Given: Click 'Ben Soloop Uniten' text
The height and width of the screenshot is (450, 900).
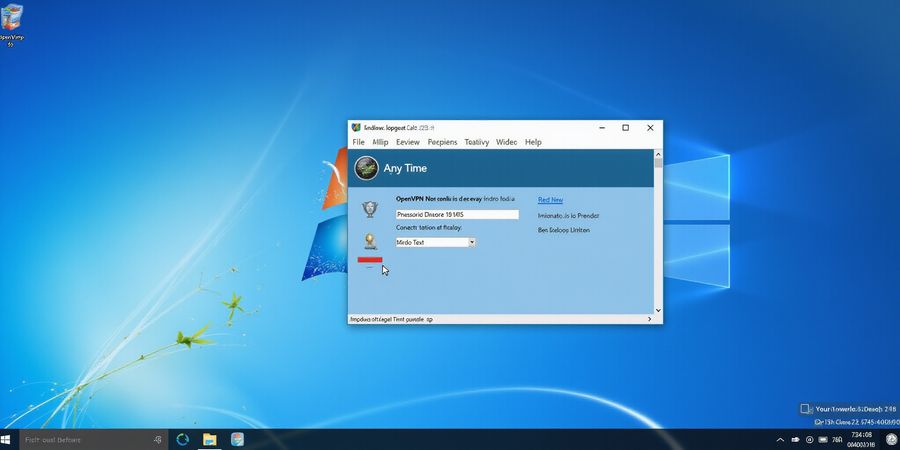Looking at the screenshot, I should tap(564, 230).
